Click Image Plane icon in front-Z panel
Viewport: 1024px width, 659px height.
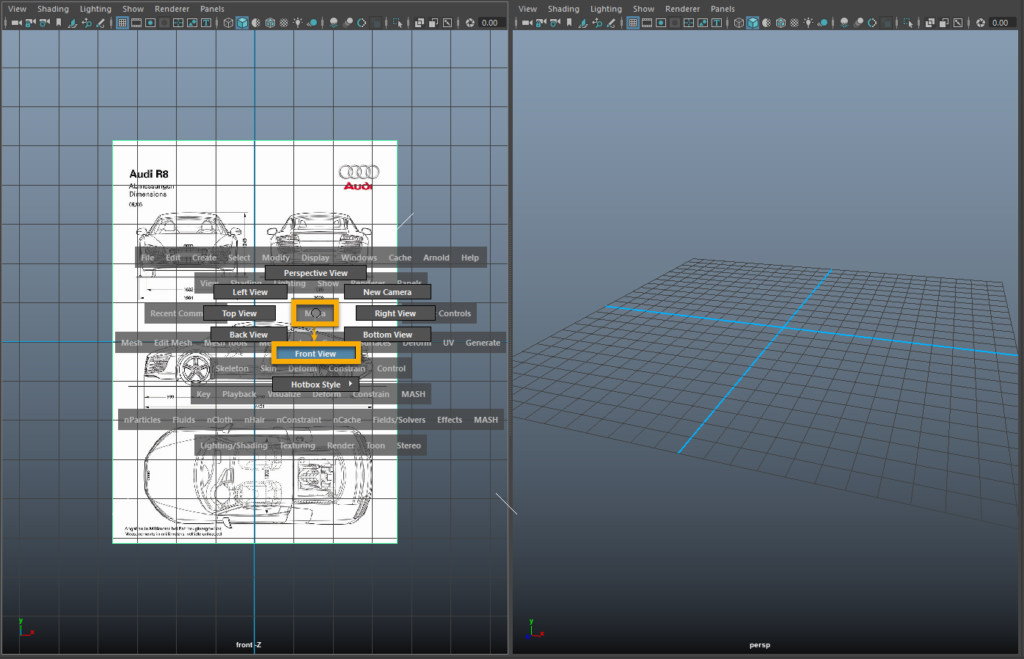(x=72, y=23)
